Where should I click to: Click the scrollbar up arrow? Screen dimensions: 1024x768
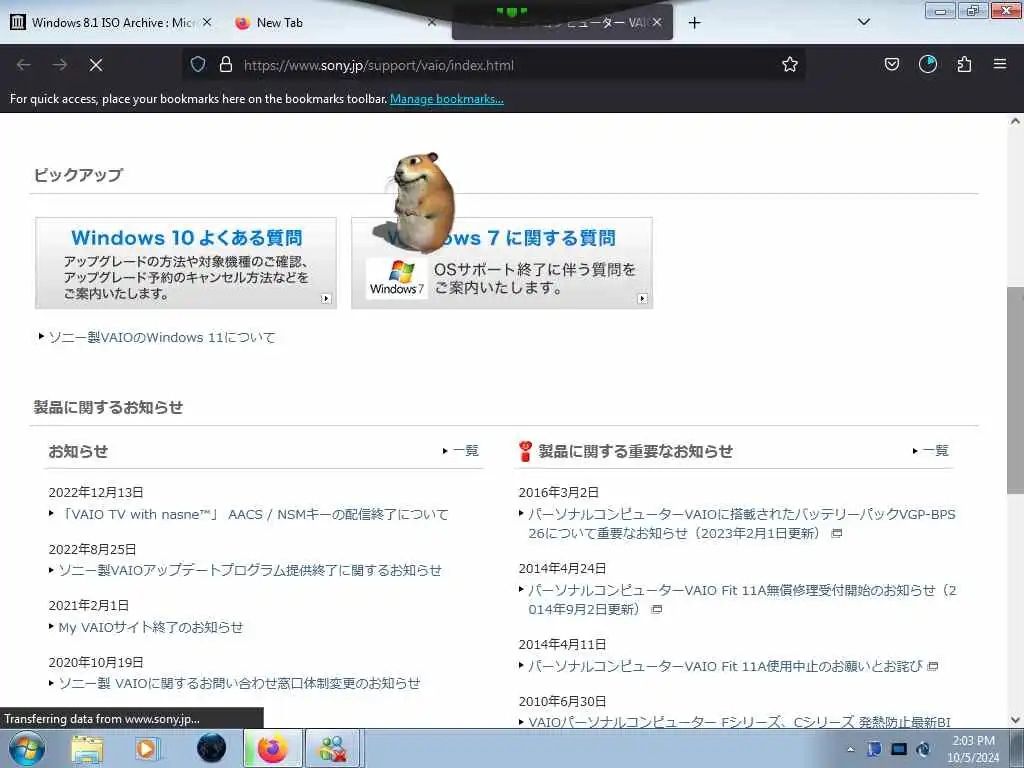[x=1015, y=121]
